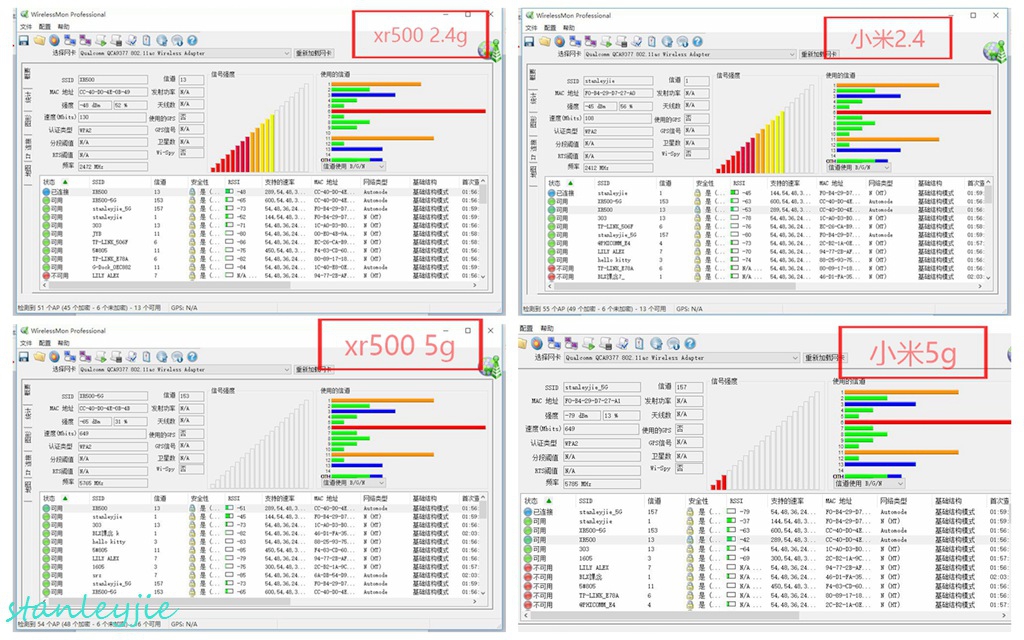This screenshot has width=1024, height=640.
Task: Select the 已连接 stanleyjie row in 小米2.4 window
Action: click(x=767, y=193)
